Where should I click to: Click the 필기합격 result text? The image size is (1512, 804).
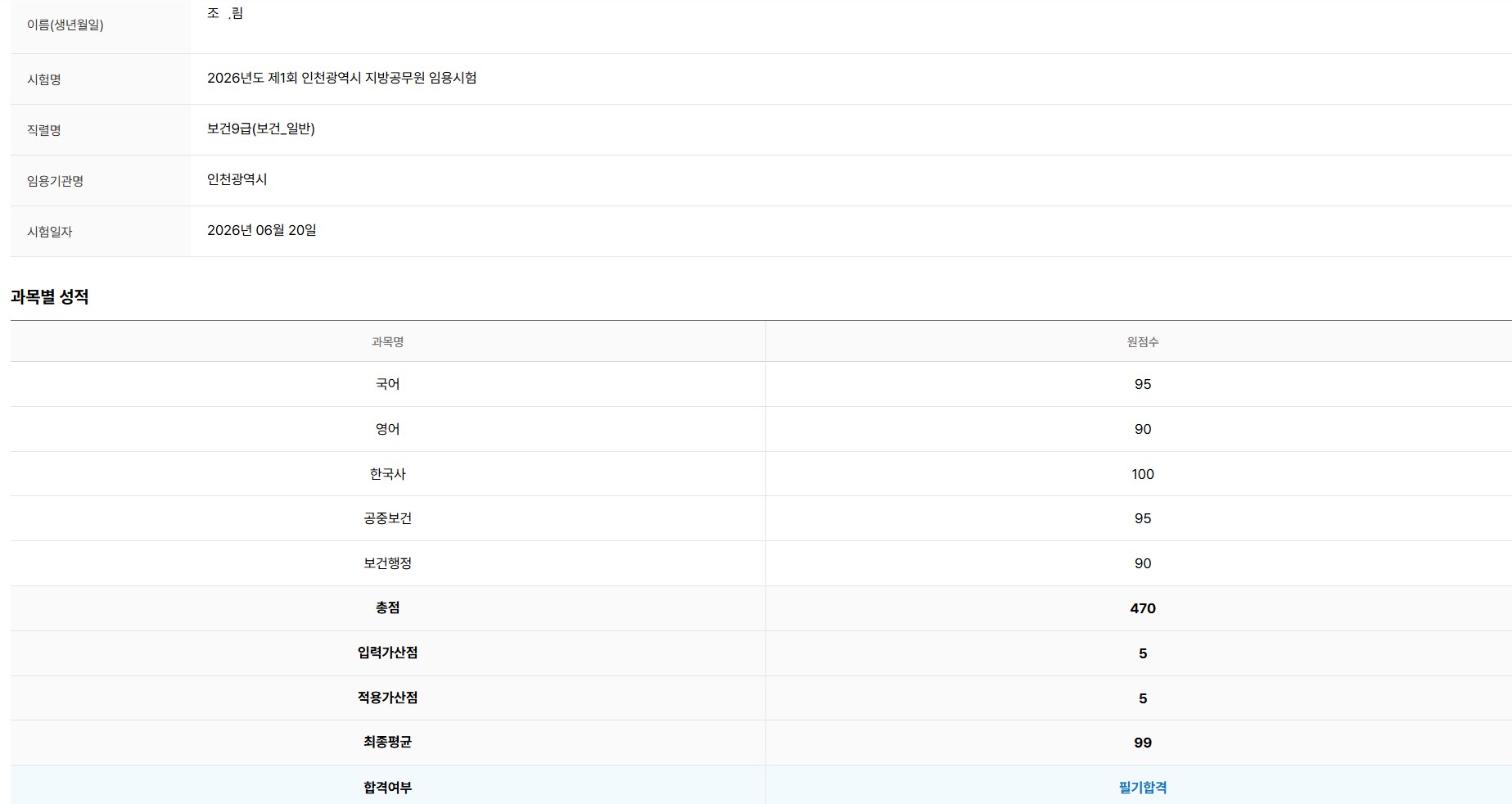tap(1142, 788)
